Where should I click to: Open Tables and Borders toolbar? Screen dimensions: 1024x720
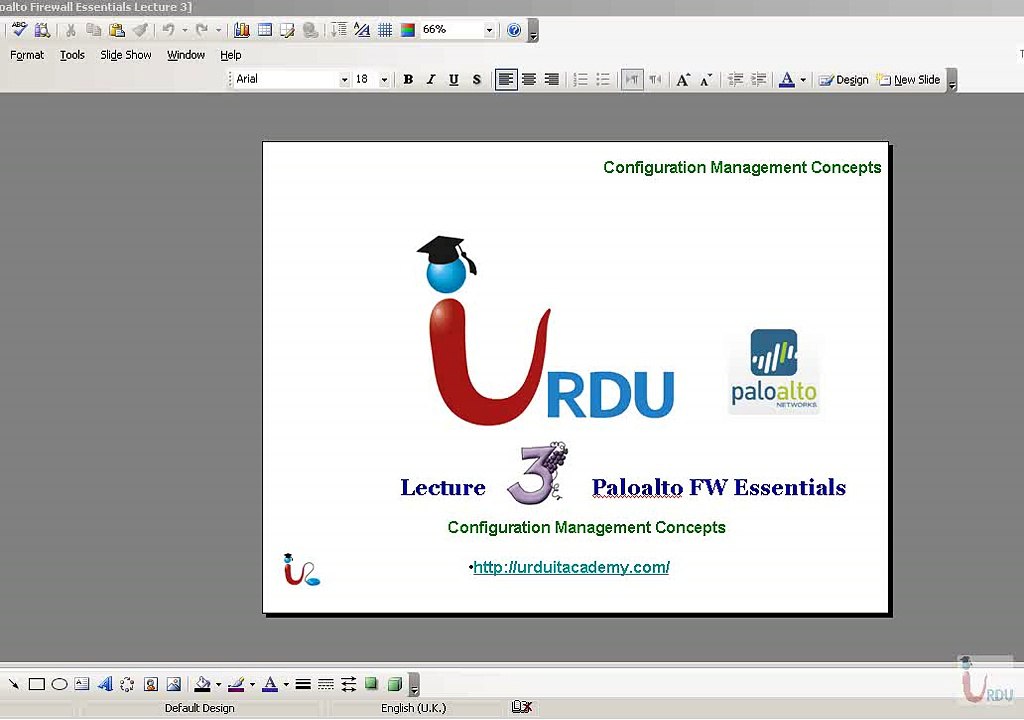(287, 30)
